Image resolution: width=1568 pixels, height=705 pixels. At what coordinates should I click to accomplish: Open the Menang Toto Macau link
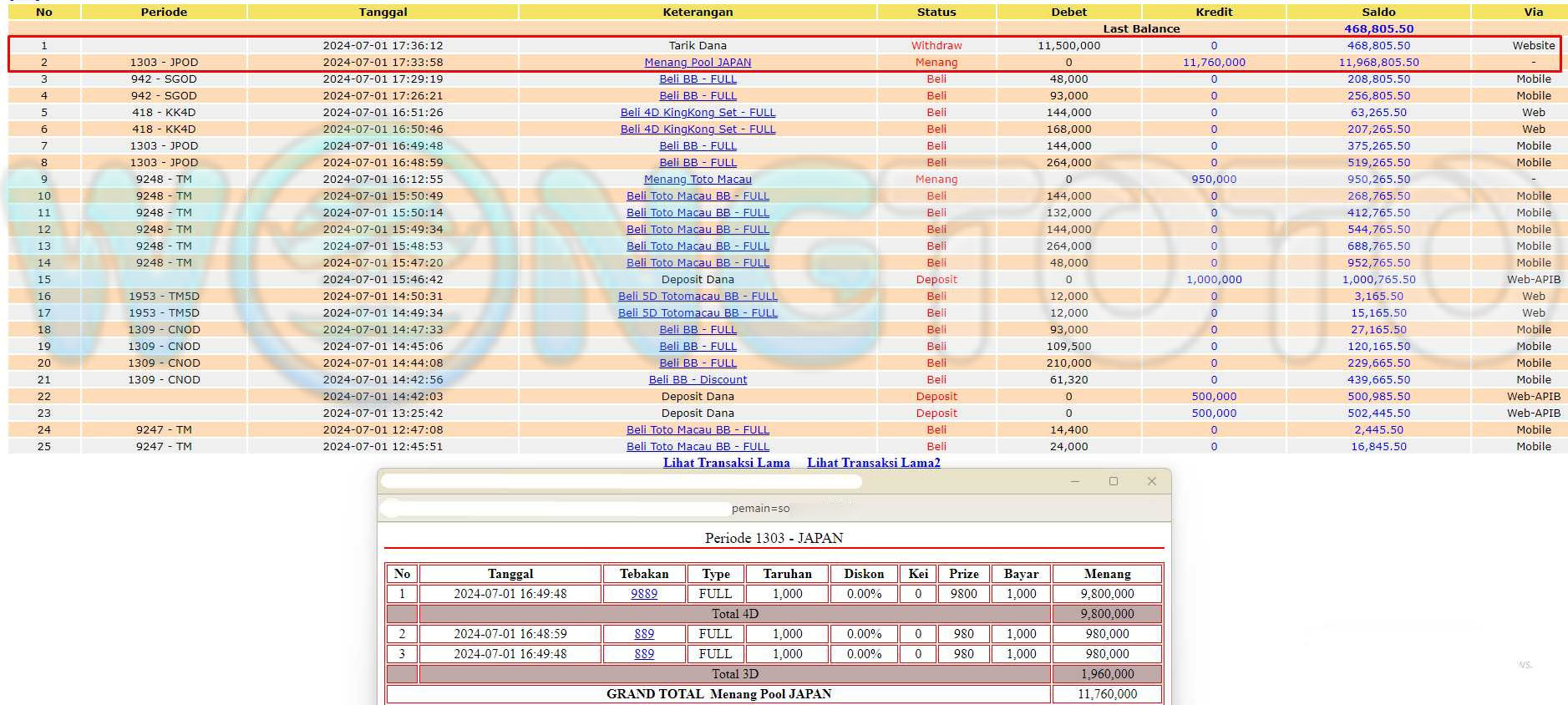coord(698,179)
